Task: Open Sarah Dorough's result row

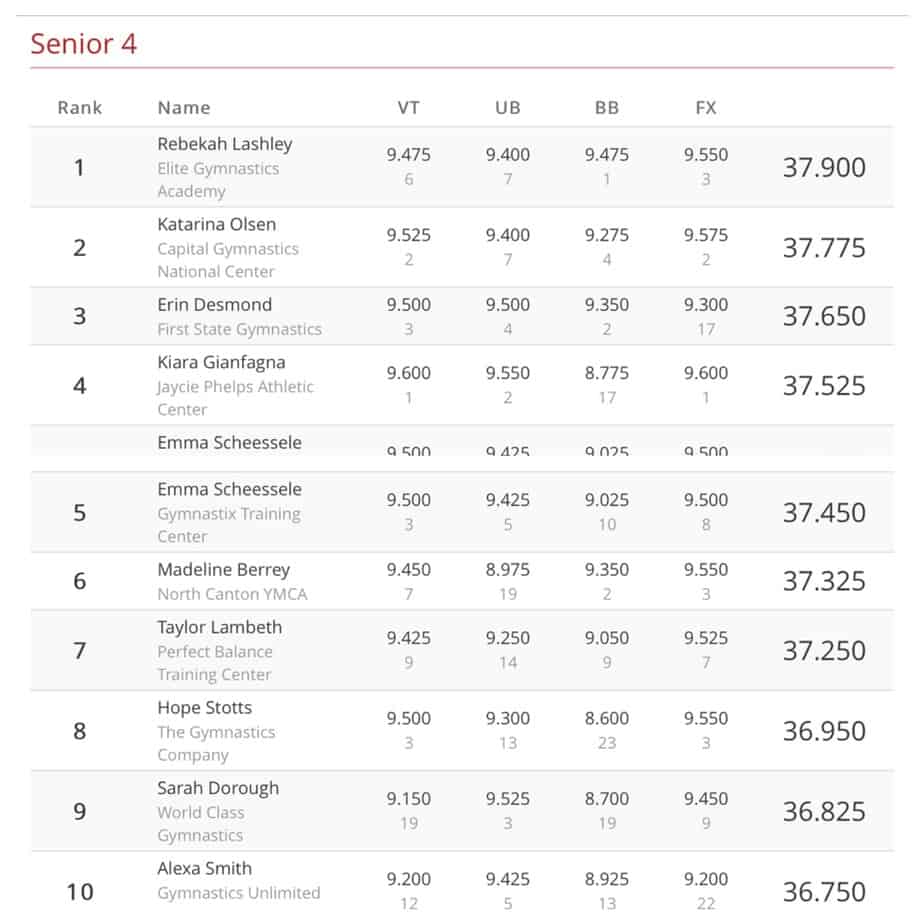Action: (218, 788)
